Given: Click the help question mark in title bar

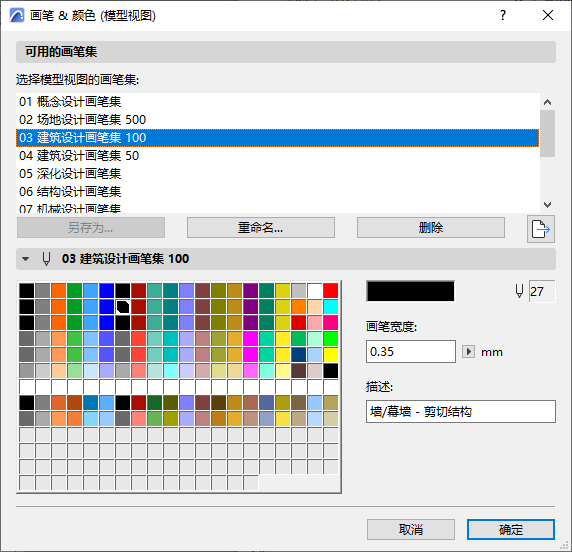Looking at the screenshot, I should point(503,15).
